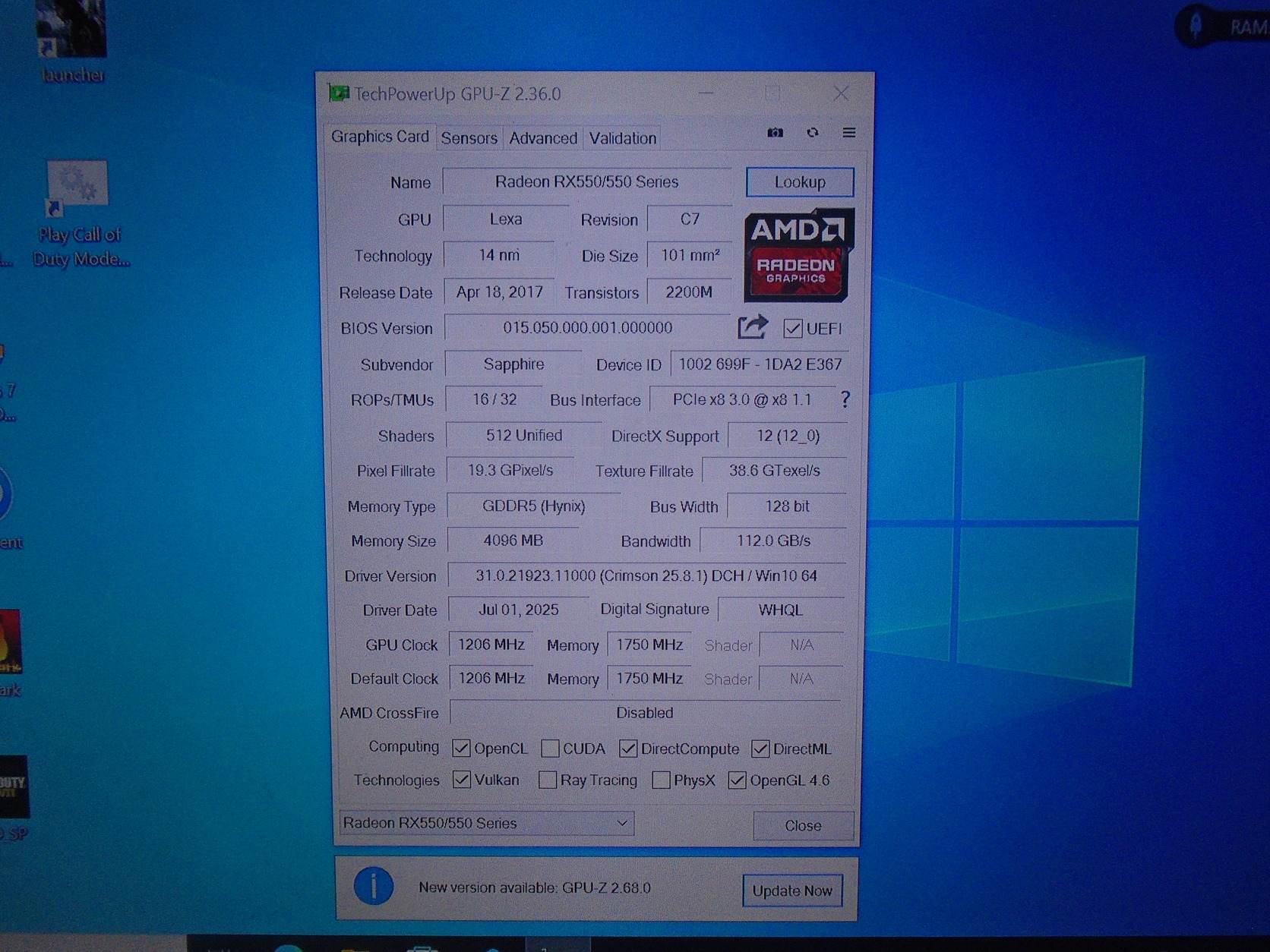Click the Memory Type value GDDR5 (Hynix)
The width and height of the screenshot is (1270, 952).
click(x=534, y=506)
